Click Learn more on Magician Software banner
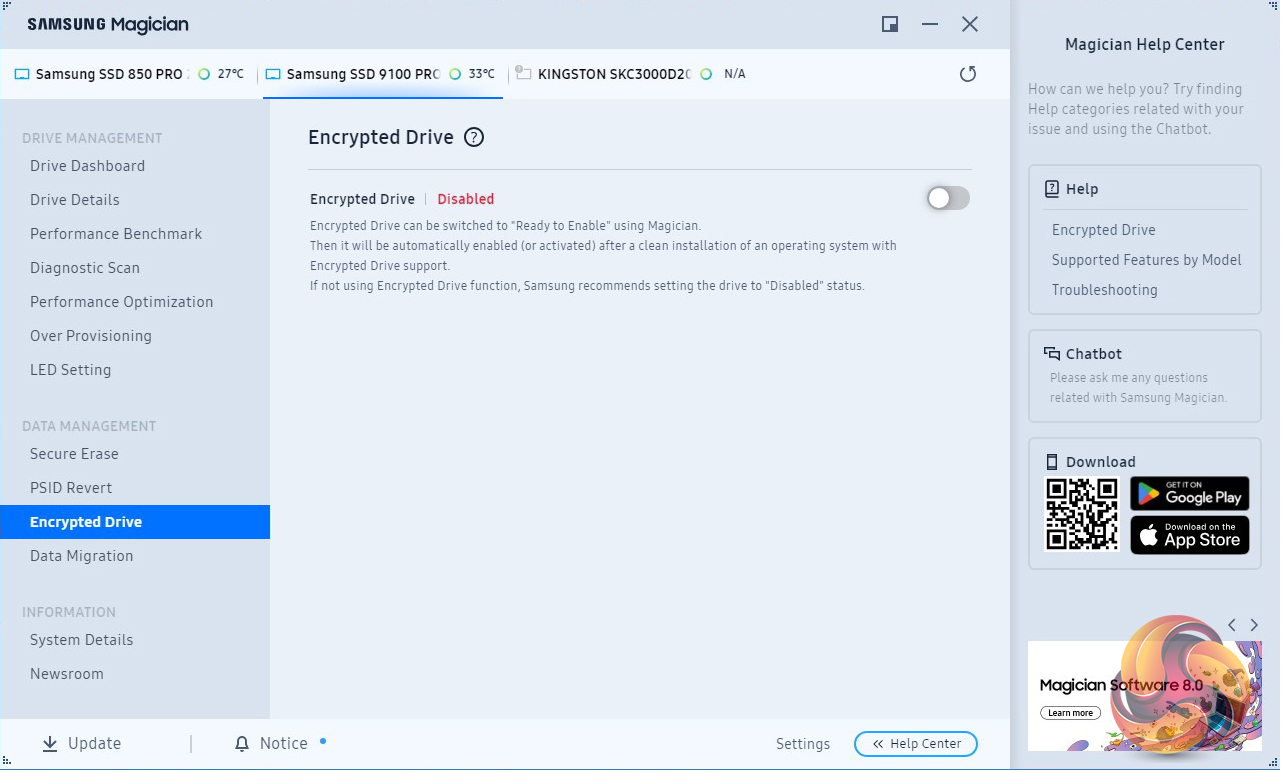This screenshot has height=773, width=1282. (1070, 713)
